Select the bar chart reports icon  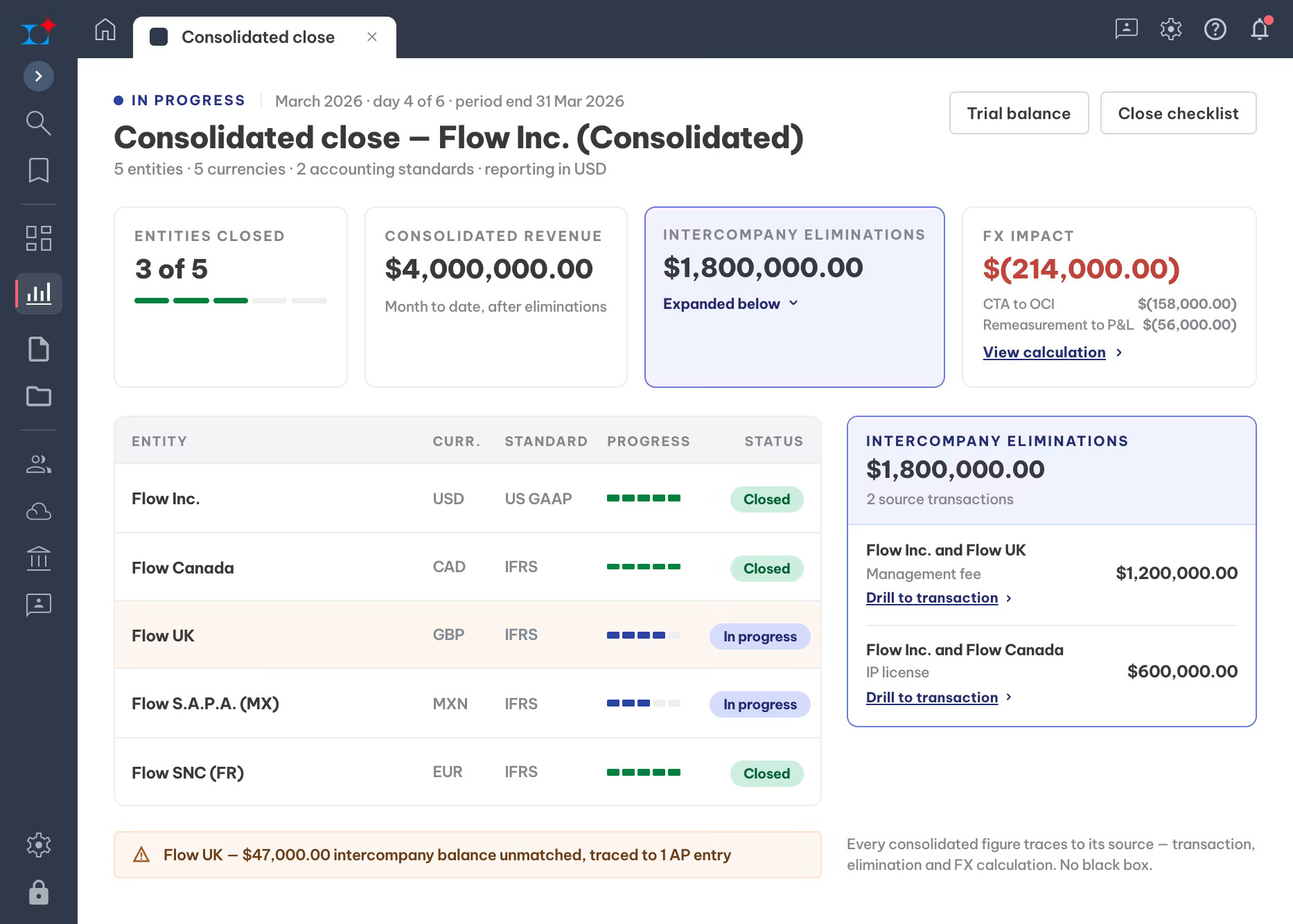(39, 294)
